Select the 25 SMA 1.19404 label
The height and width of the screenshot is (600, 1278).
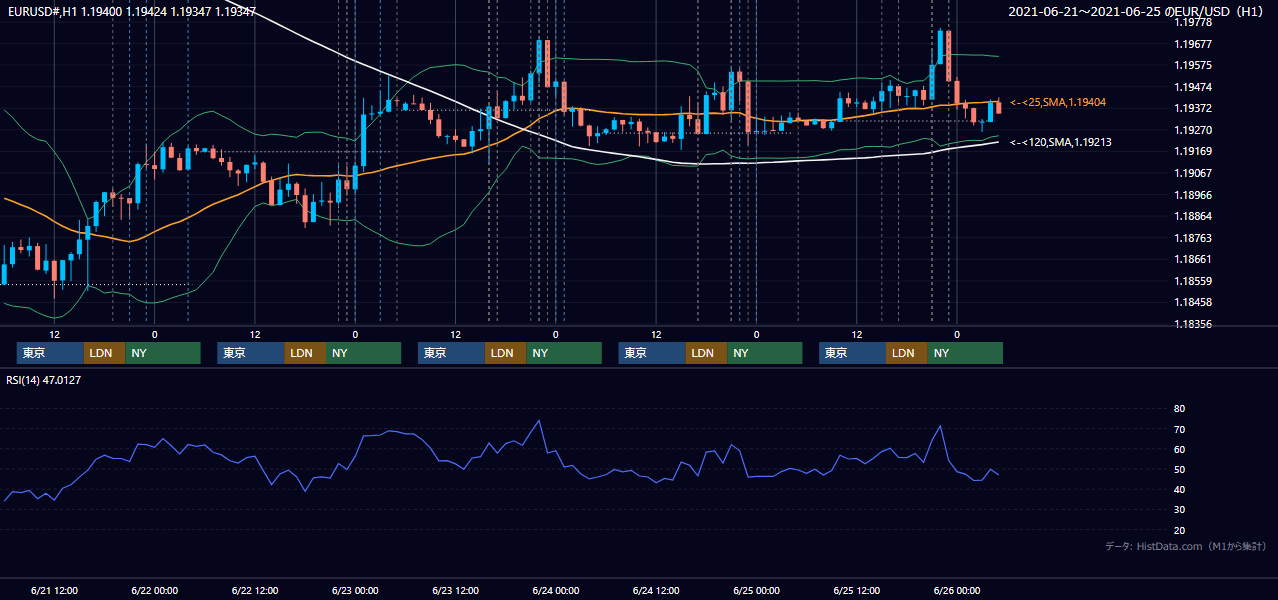tap(1058, 102)
